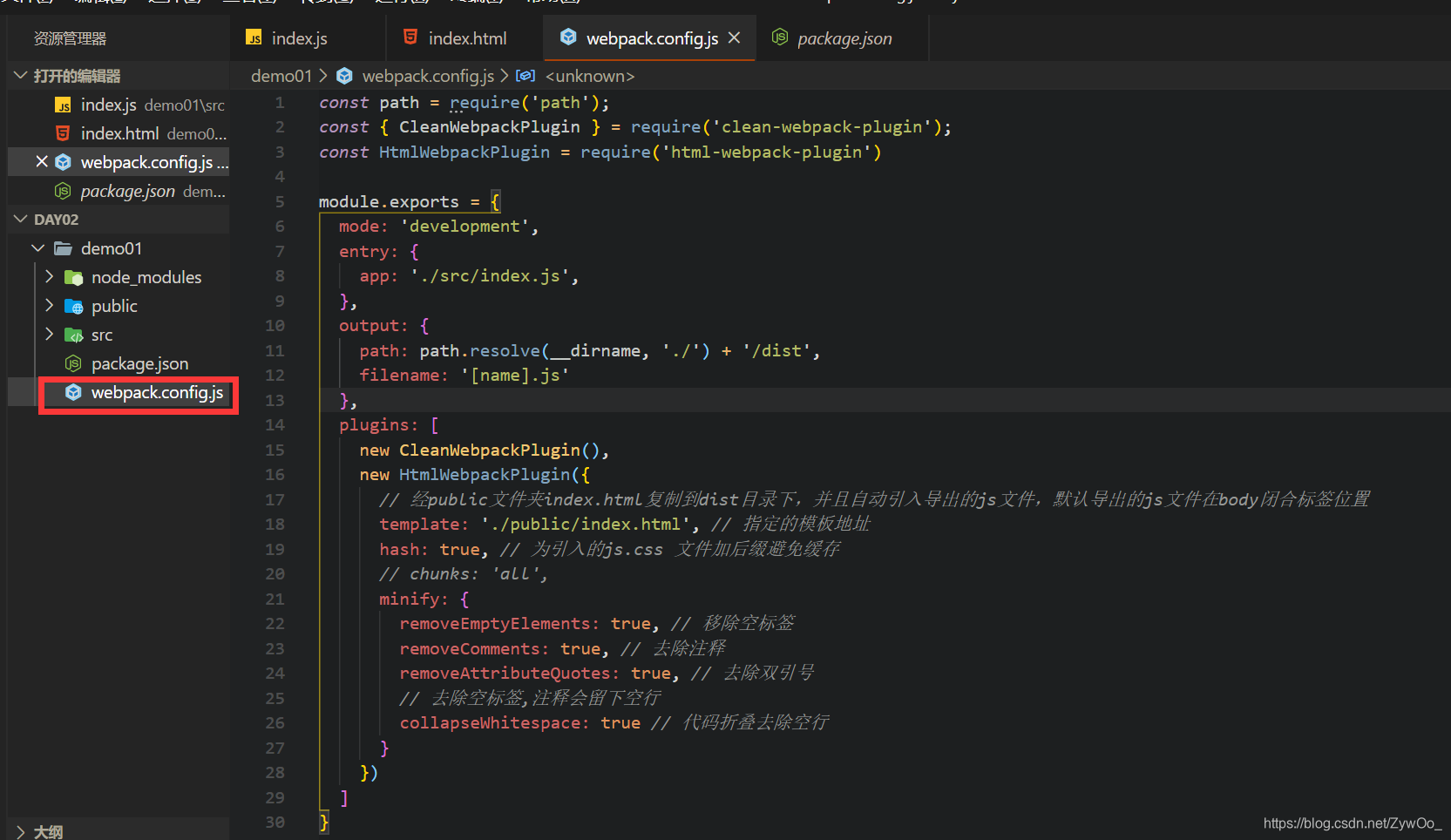The width and height of the screenshot is (1451, 840).
Task: Expand the src folder chevron
Action: coord(49,335)
